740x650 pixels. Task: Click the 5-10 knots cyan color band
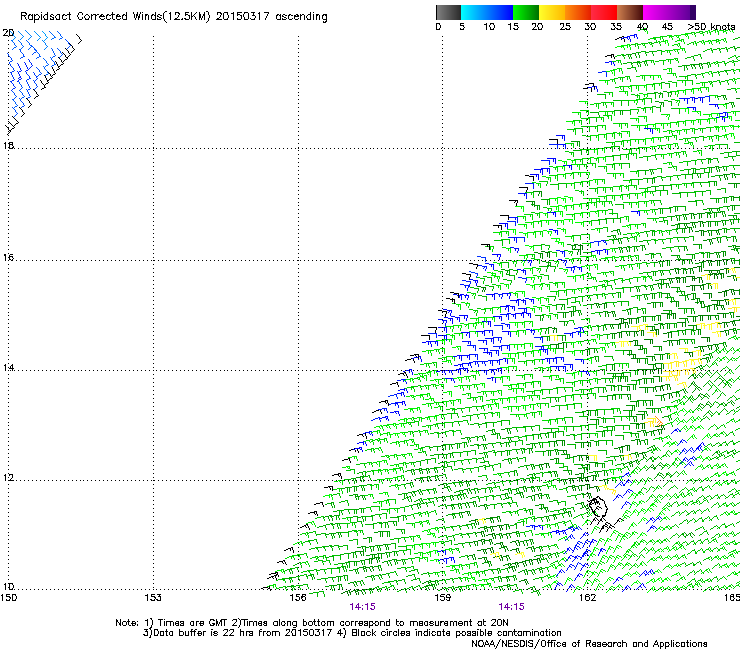pyautogui.click(x=474, y=12)
